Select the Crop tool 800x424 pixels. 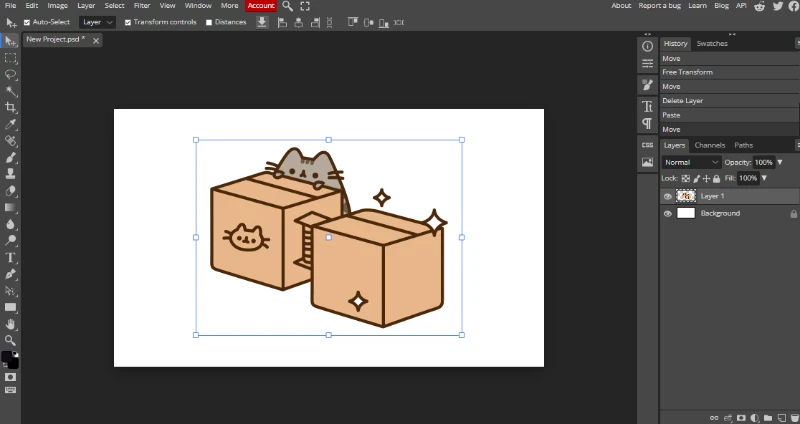click(x=10, y=108)
